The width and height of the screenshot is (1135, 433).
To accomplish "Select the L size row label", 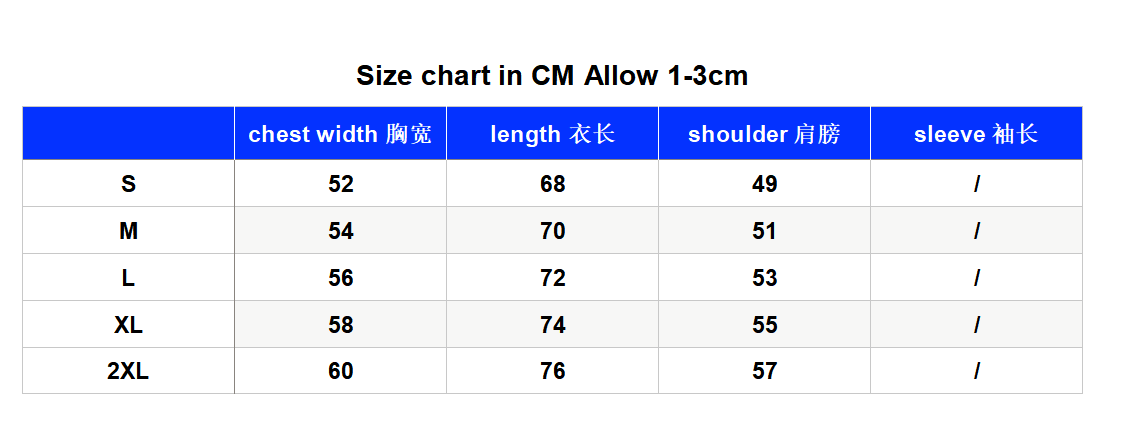I will tap(128, 278).
